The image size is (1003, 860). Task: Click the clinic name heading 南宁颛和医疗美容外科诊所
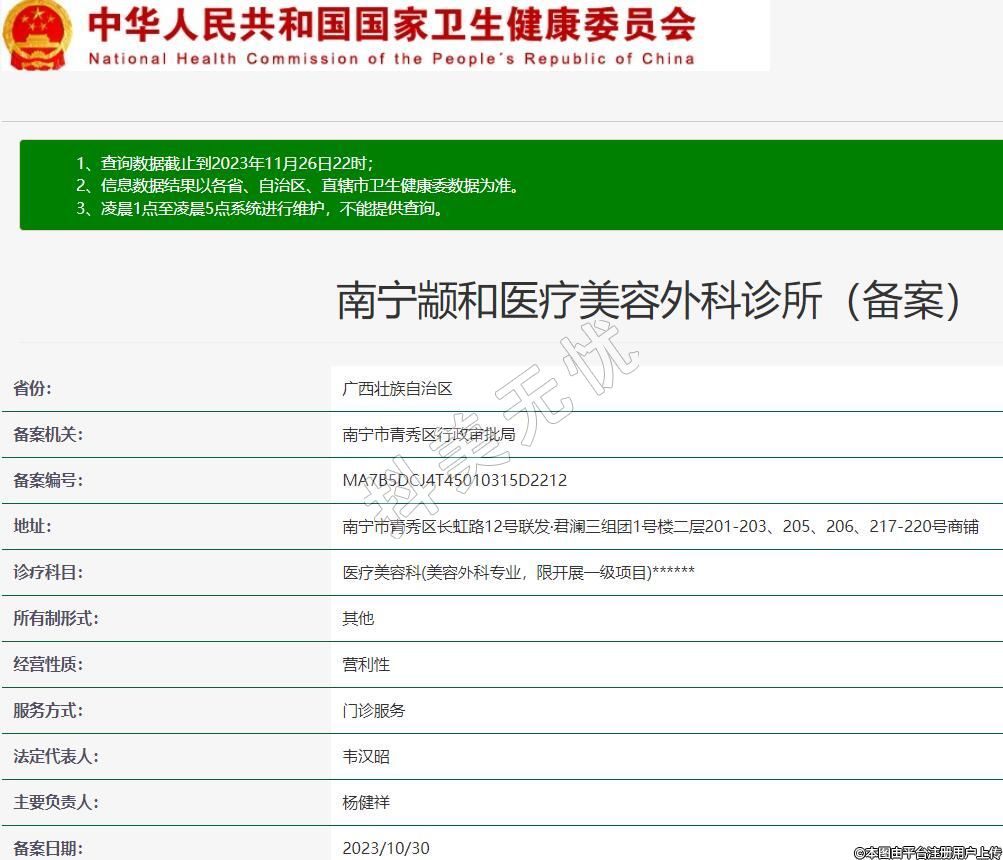click(x=650, y=300)
